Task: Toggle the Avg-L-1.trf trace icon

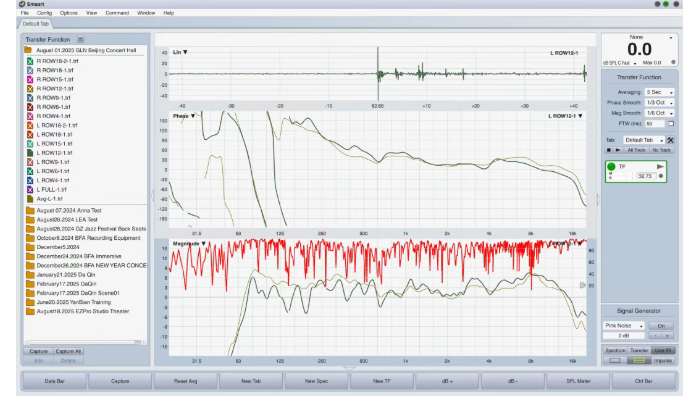Action: coord(30,198)
